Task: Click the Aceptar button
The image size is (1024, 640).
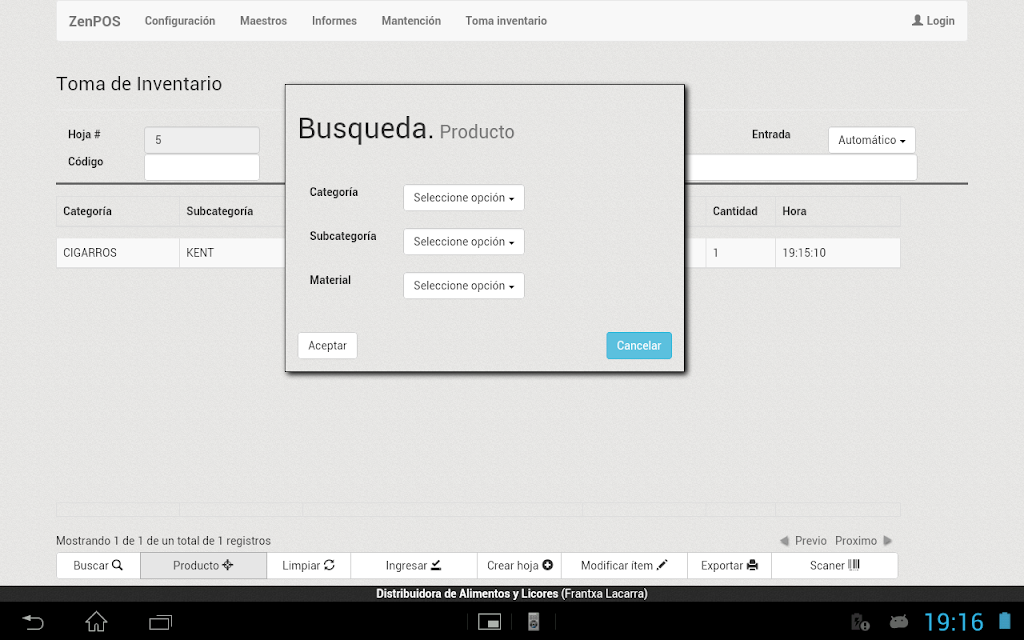Action: pos(327,345)
